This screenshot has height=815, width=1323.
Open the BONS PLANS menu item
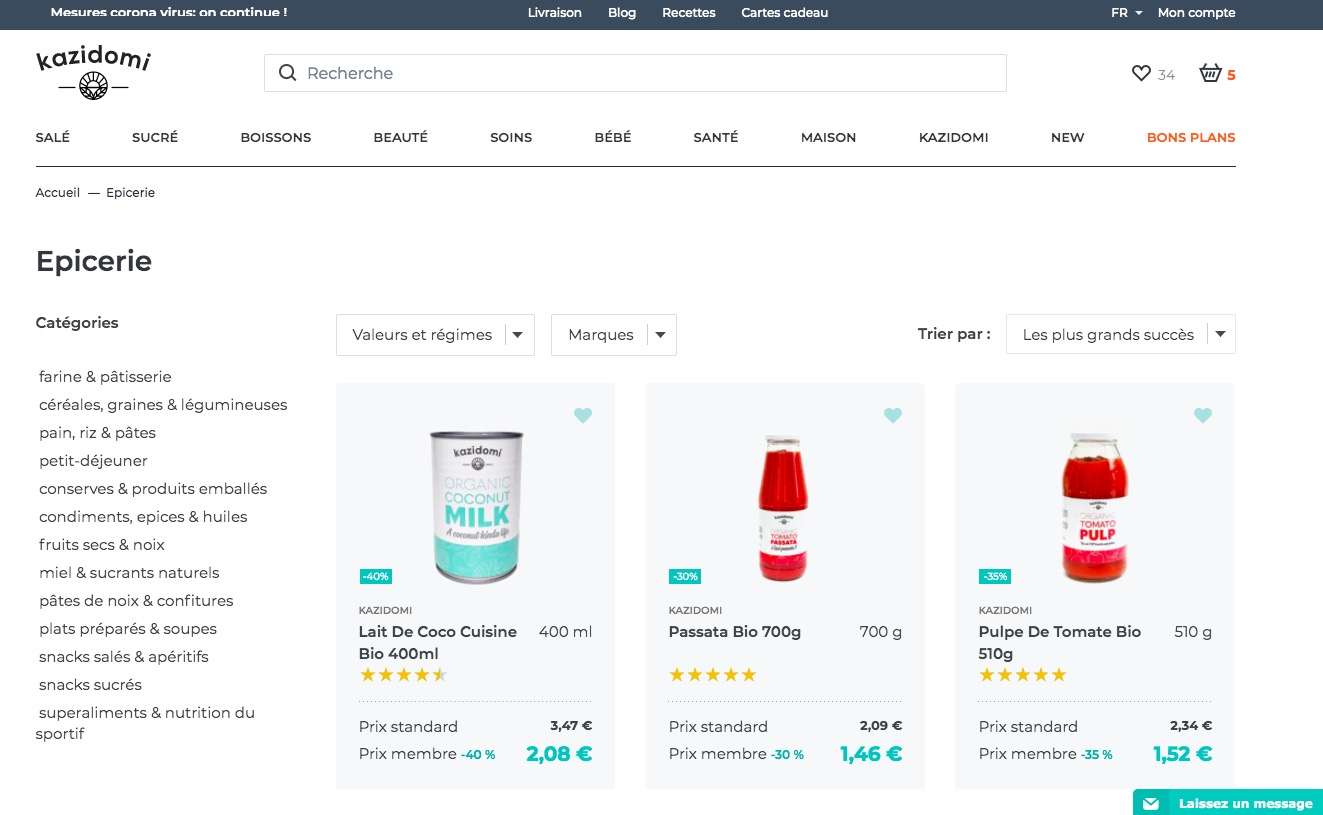click(x=1191, y=137)
